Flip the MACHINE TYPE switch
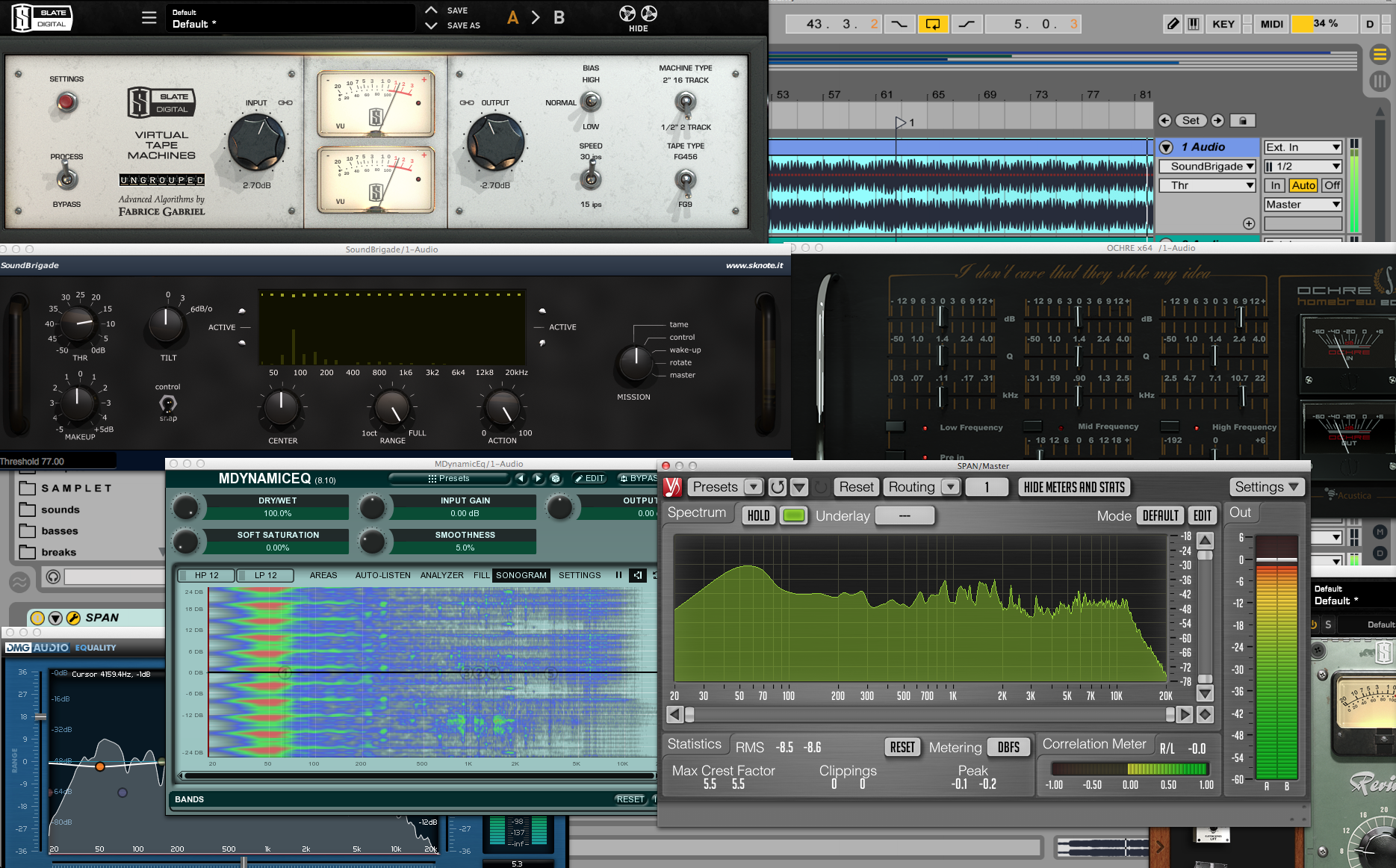The height and width of the screenshot is (868, 1396). pos(685,102)
